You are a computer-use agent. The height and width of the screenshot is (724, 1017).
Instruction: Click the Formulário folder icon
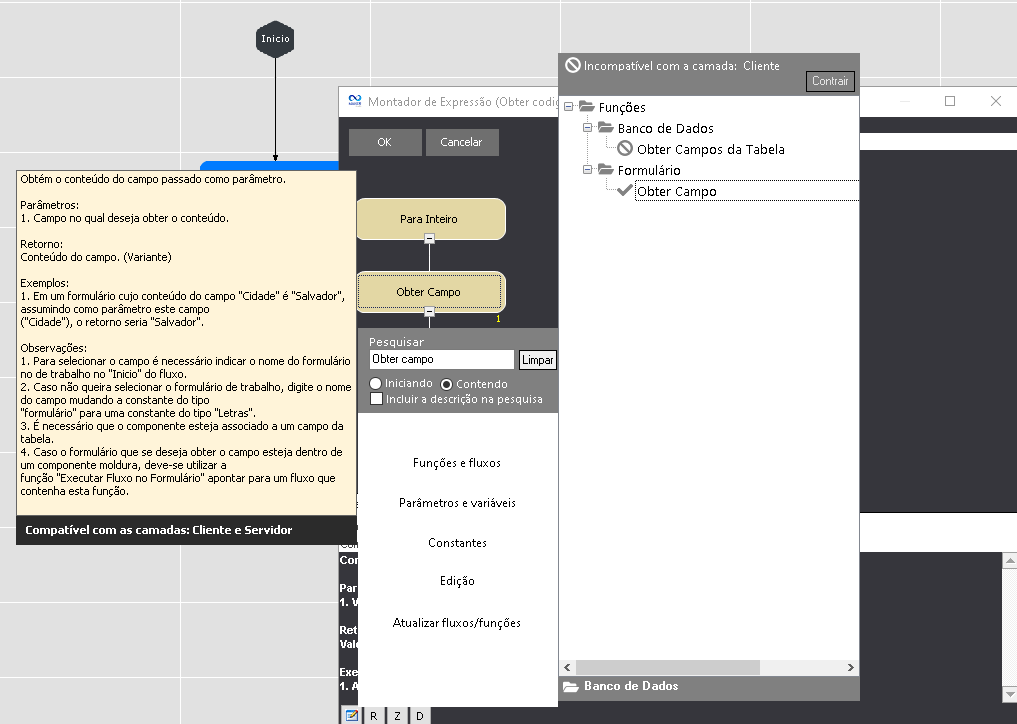605,170
